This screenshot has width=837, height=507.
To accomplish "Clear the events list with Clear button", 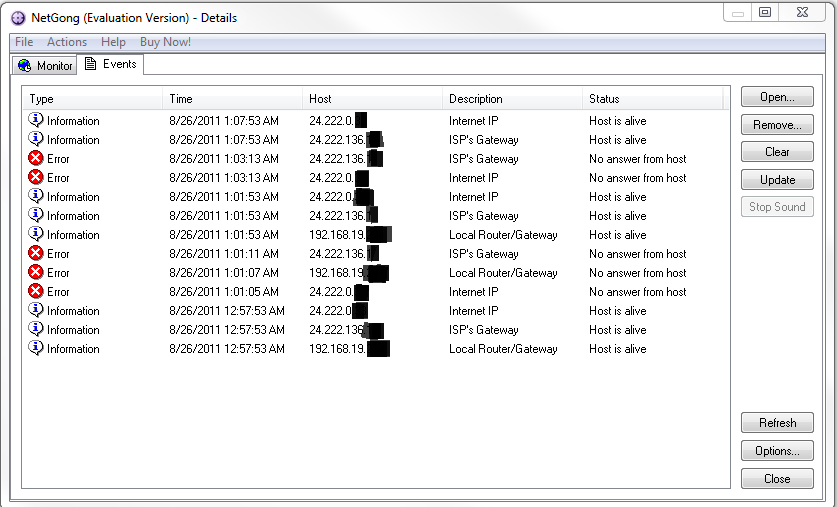I will [x=777, y=152].
